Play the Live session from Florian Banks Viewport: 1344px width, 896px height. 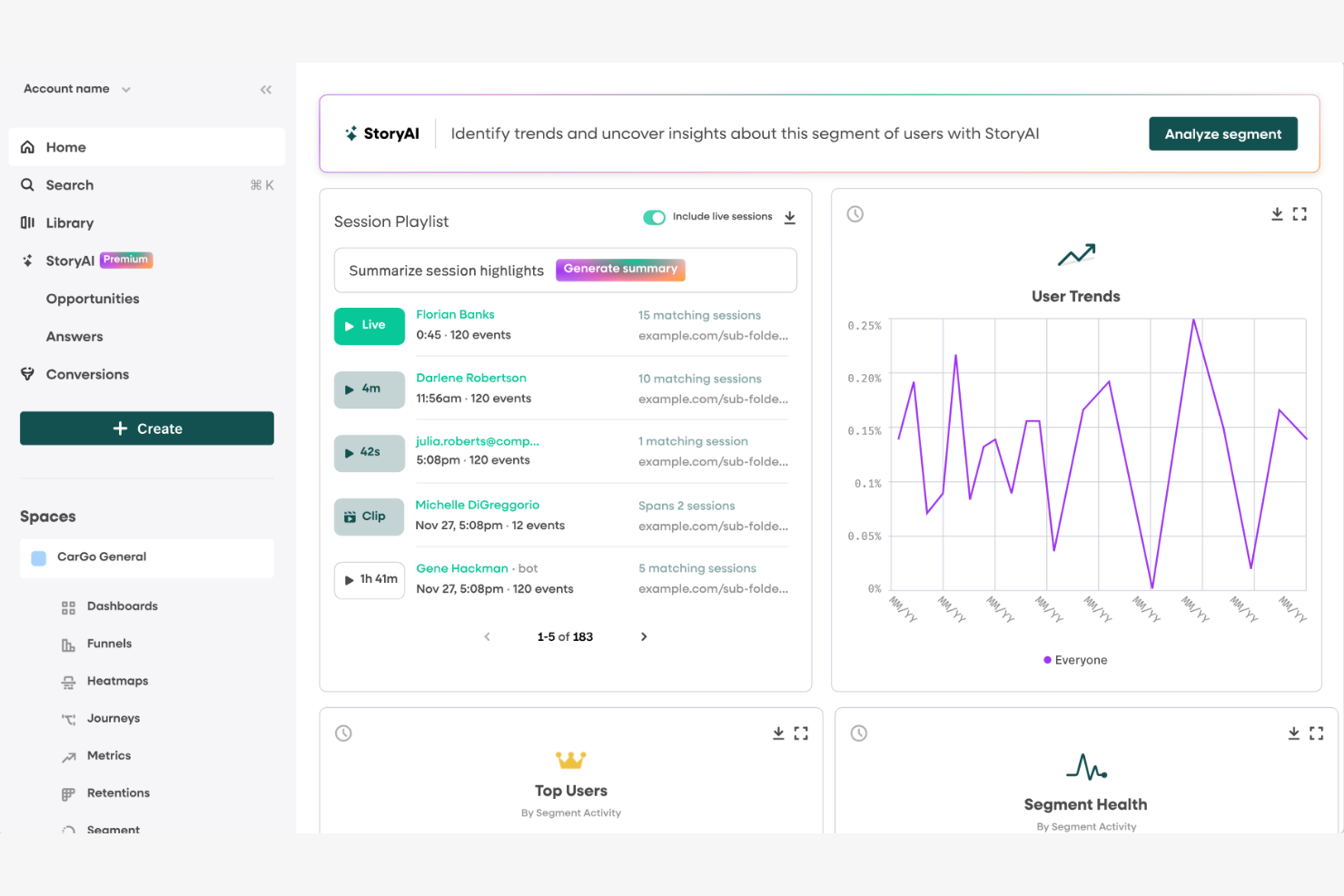[369, 326]
